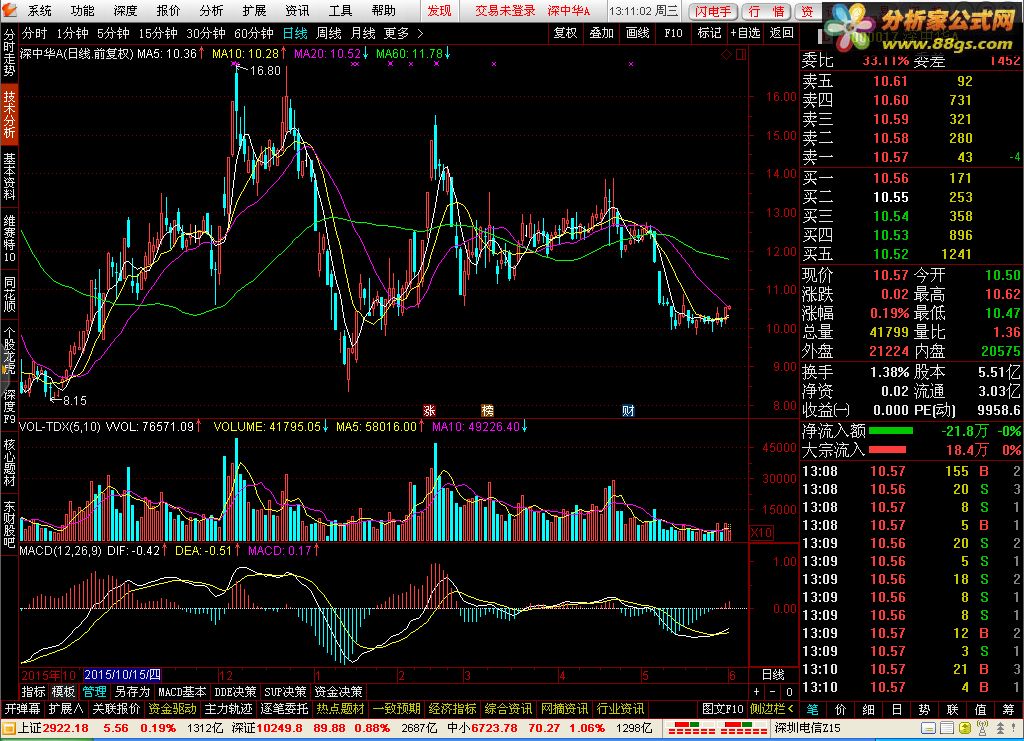Click the 叠加 overlay button

pyautogui.click(x=601, y=33)
